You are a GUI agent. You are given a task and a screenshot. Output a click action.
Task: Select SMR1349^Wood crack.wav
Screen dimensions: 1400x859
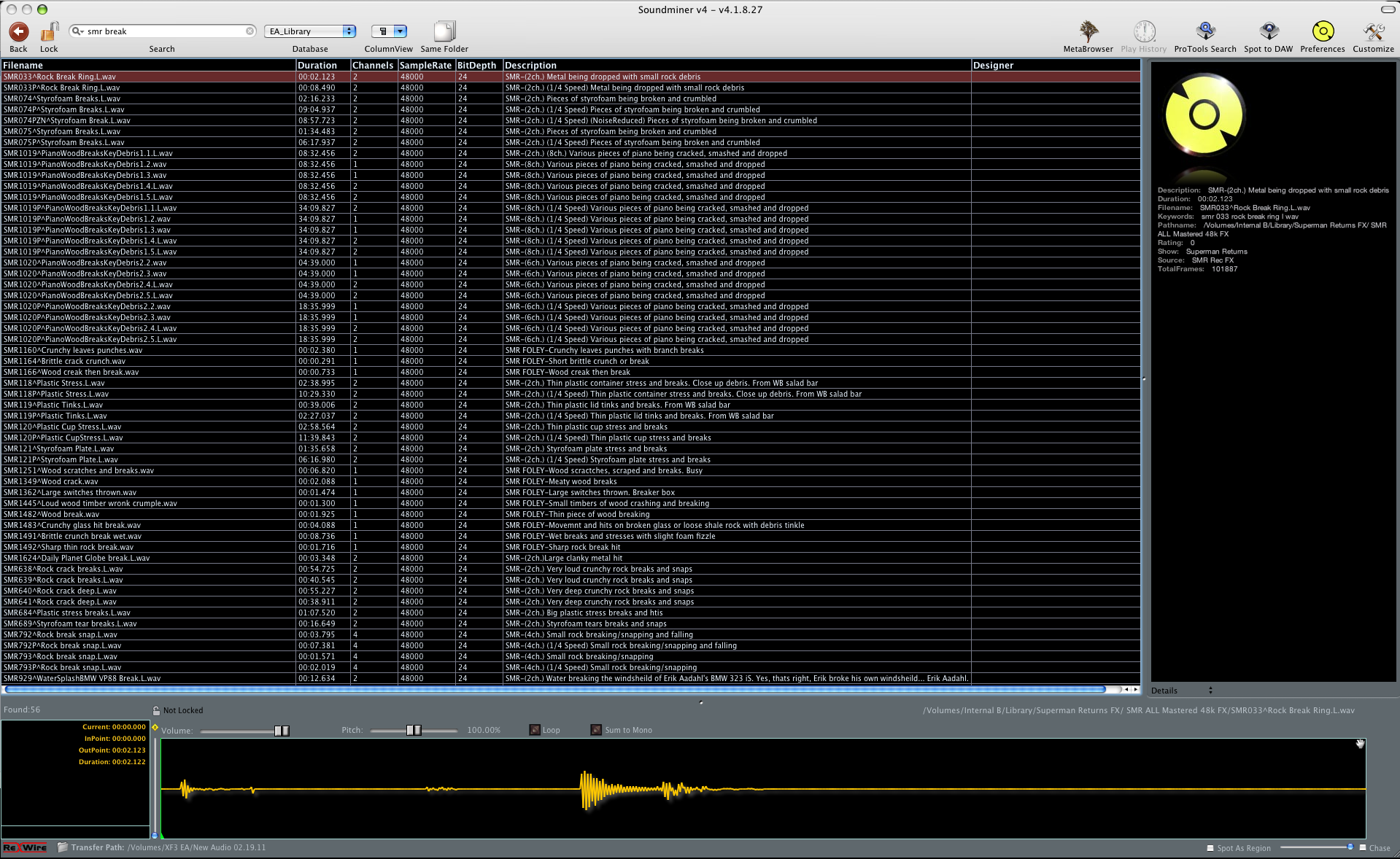pyautogui.click(x=571, y=481)
